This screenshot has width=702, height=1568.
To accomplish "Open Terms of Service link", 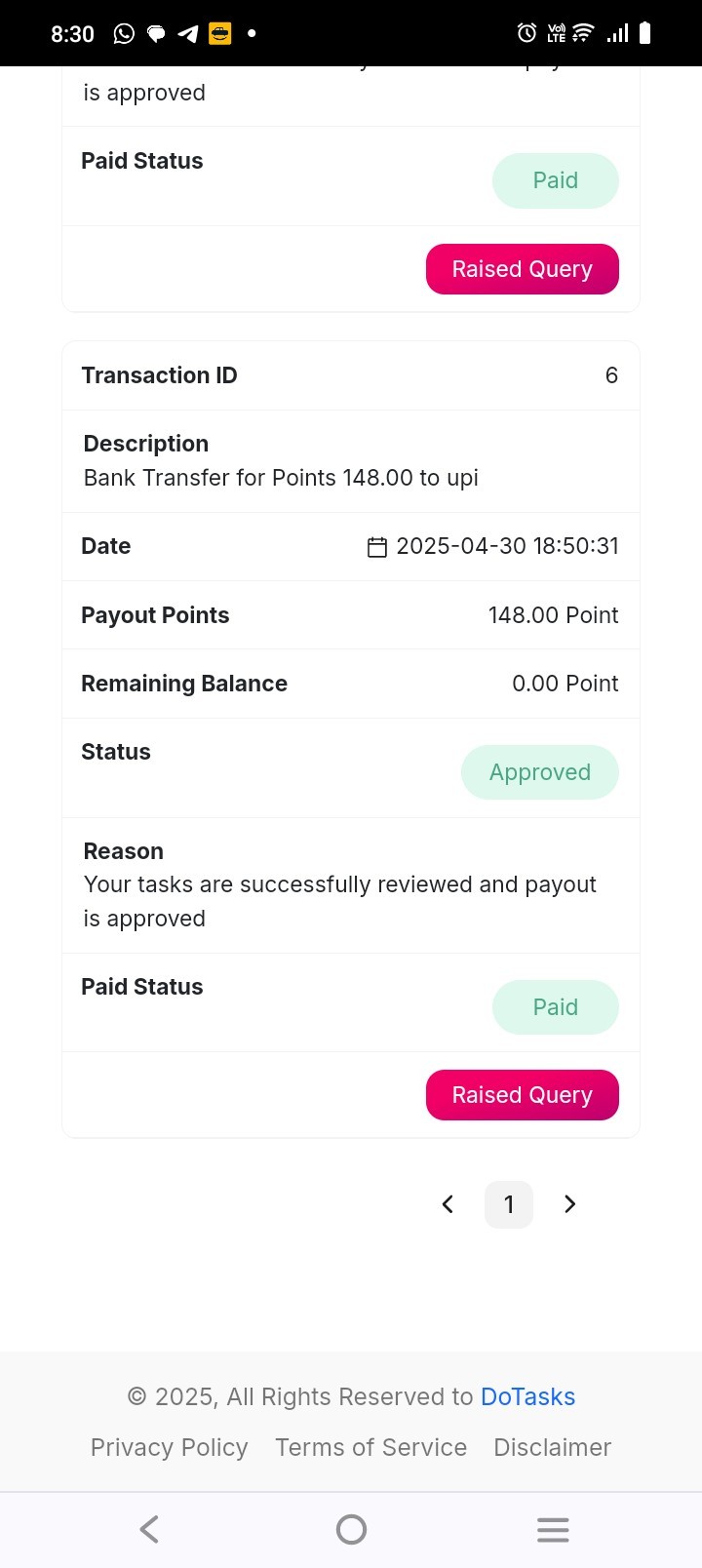I will pyautogui.click(x=370, y=1447).
